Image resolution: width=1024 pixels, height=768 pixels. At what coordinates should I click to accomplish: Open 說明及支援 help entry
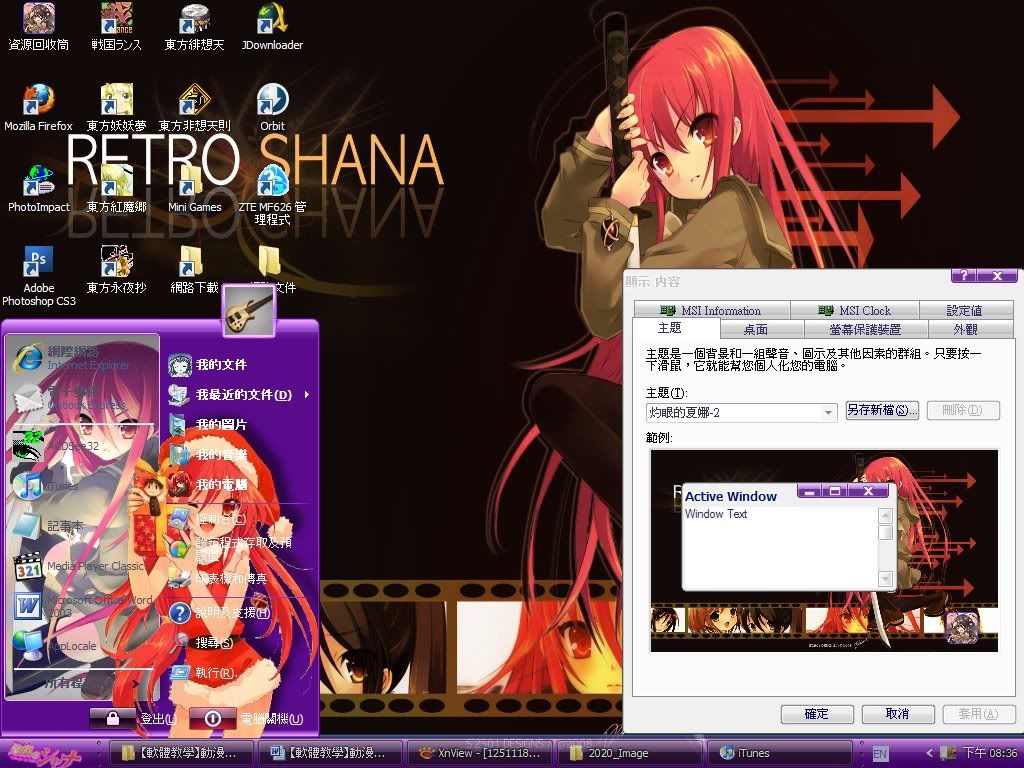click(238, 613)
